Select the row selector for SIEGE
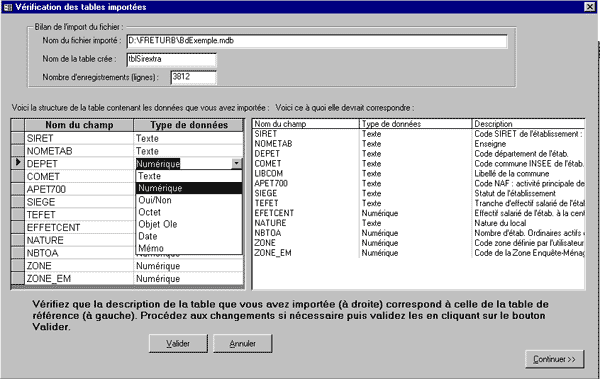Screen dimensions: 600x379 [18, 202]
